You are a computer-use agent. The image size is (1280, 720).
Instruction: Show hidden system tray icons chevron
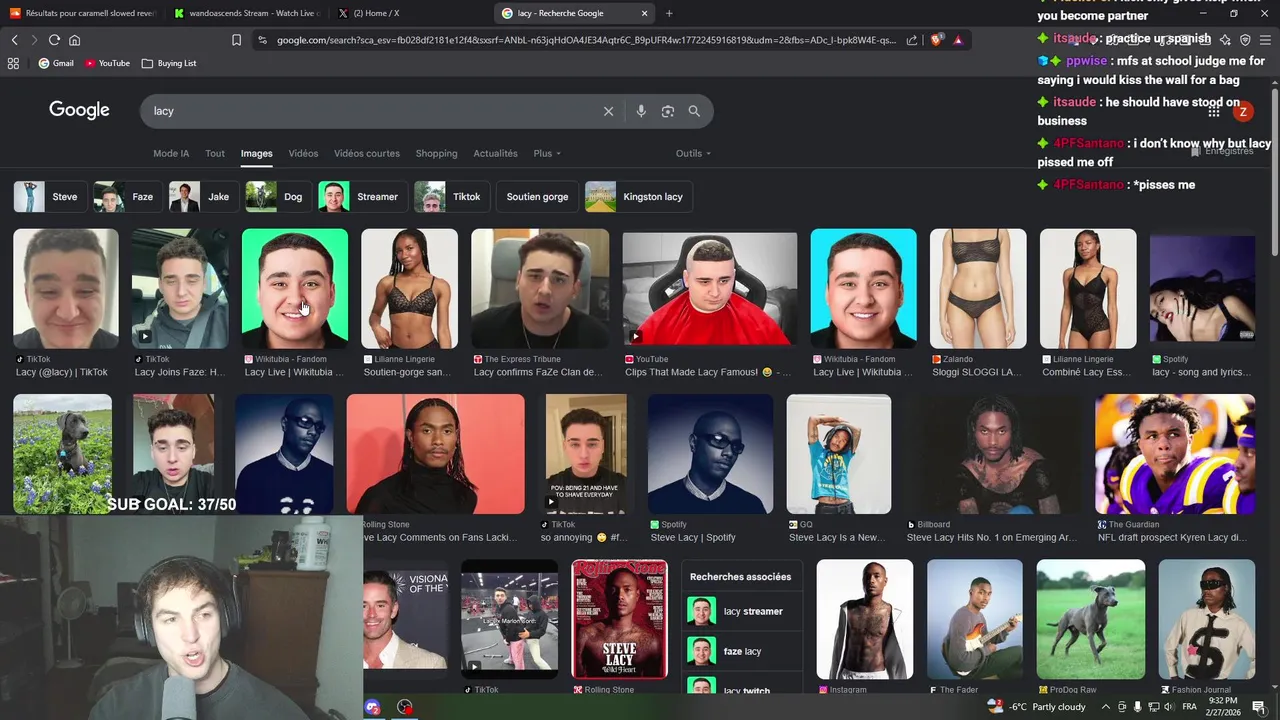1107,707
